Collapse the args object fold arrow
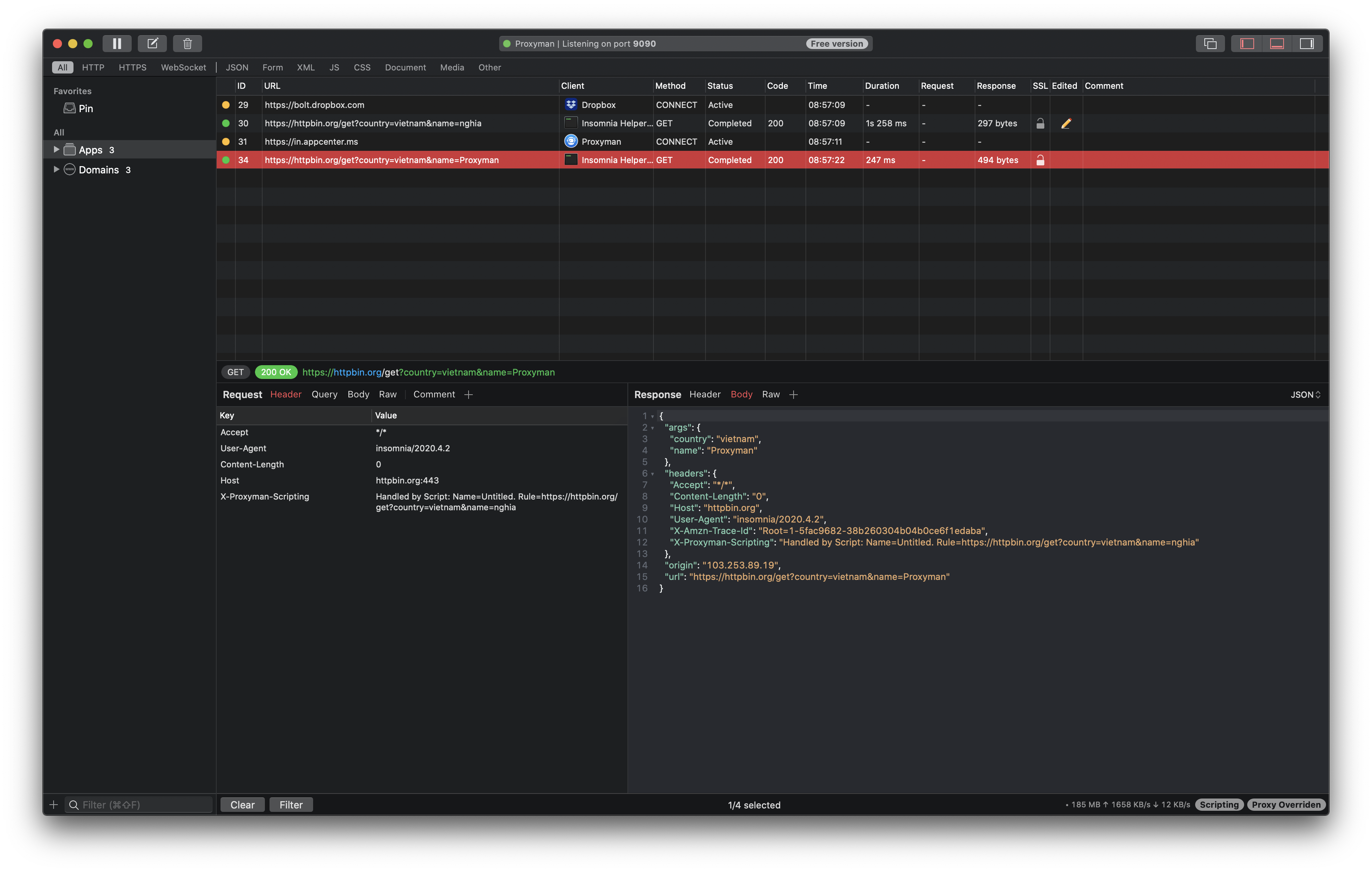 pos(652,428)
